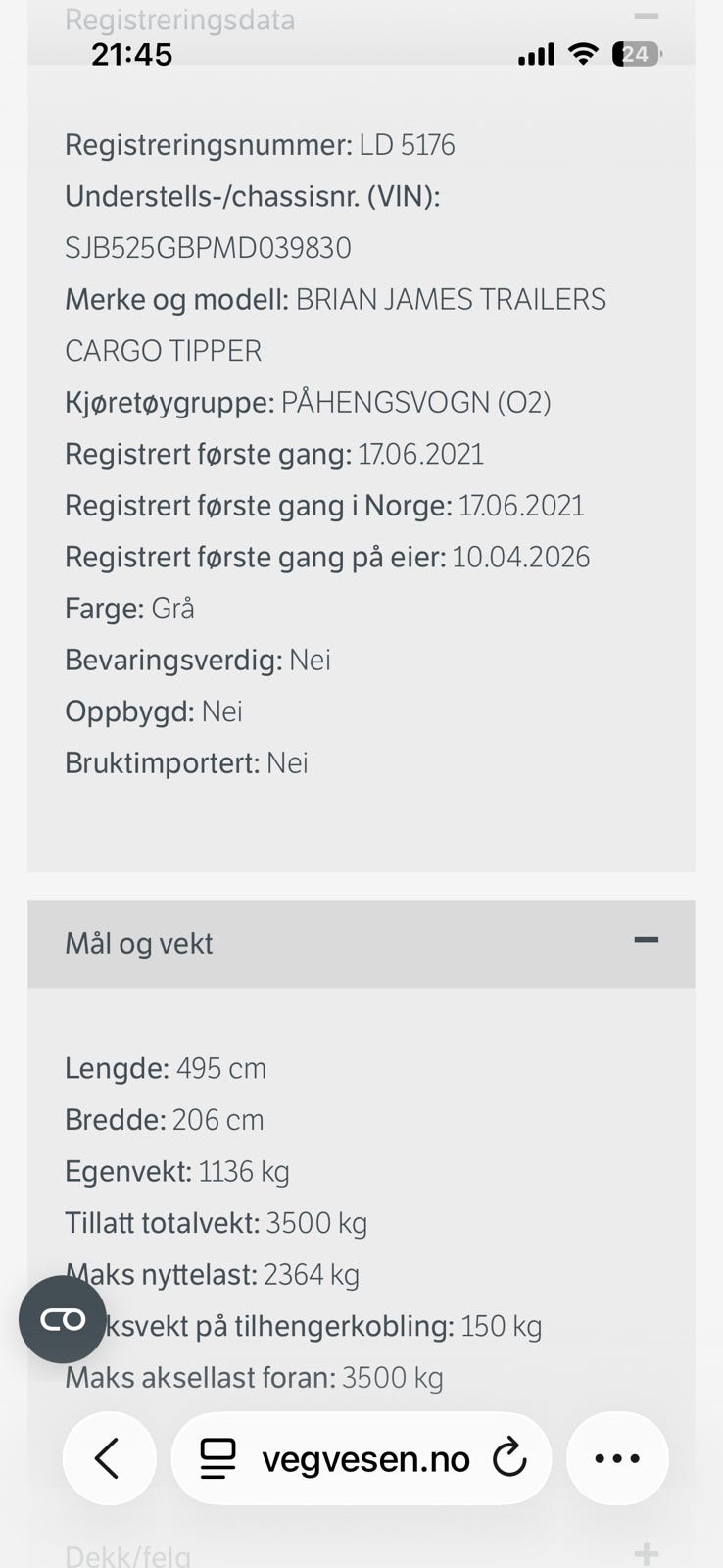This screenshot has height=1568, width=723.
Task: Expand the Dekk/felg section
Action: point(646,1553)
